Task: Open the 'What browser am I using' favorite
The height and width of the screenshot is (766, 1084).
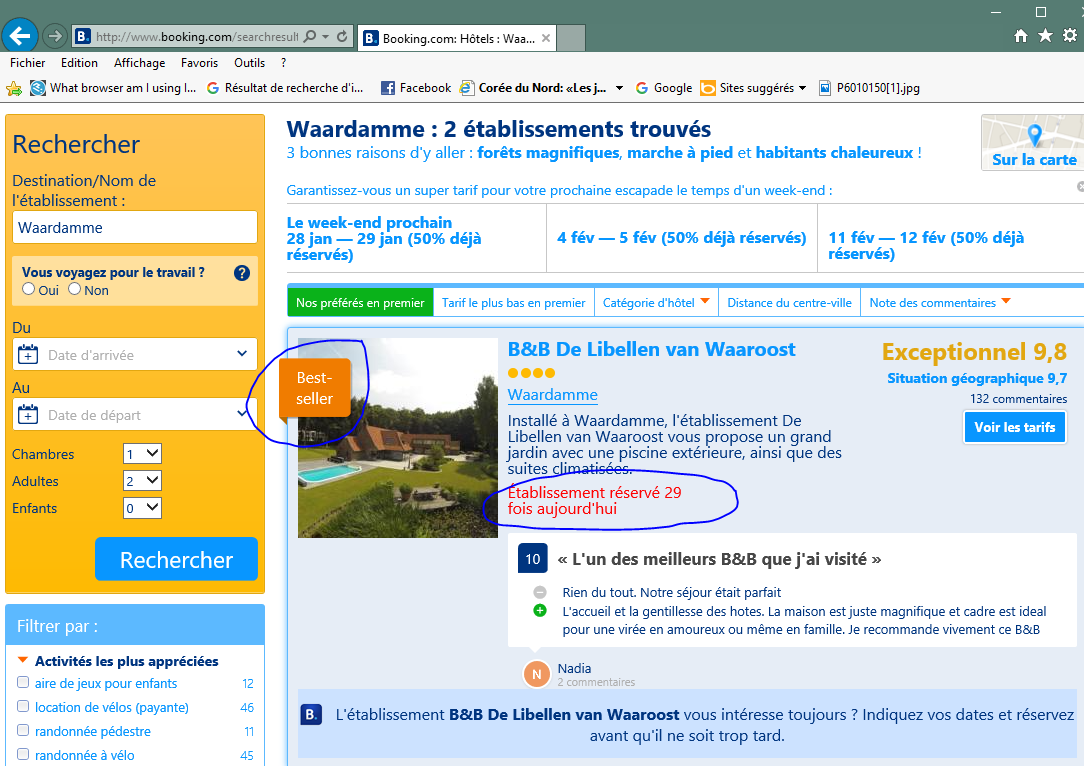Action: [x=114, y=88]
